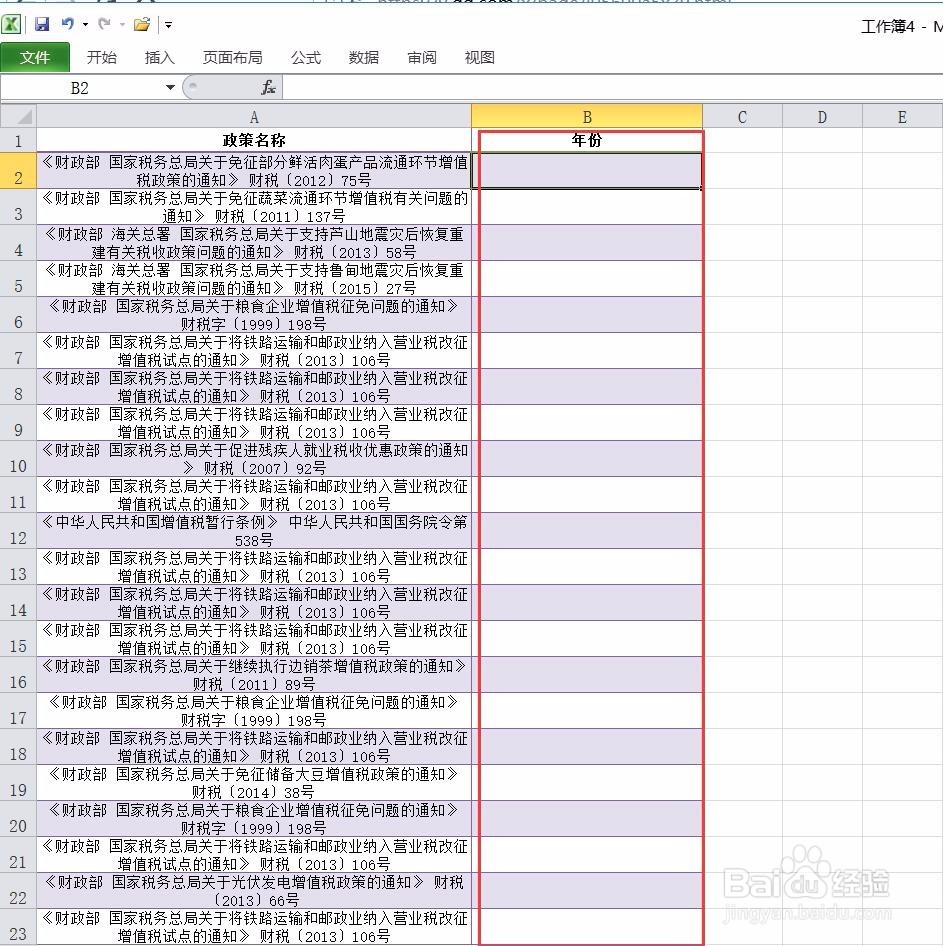This screenshot has height=946, width=943.
Task: Click the 年份 header cell B1
Action: (x=587, y=140)
